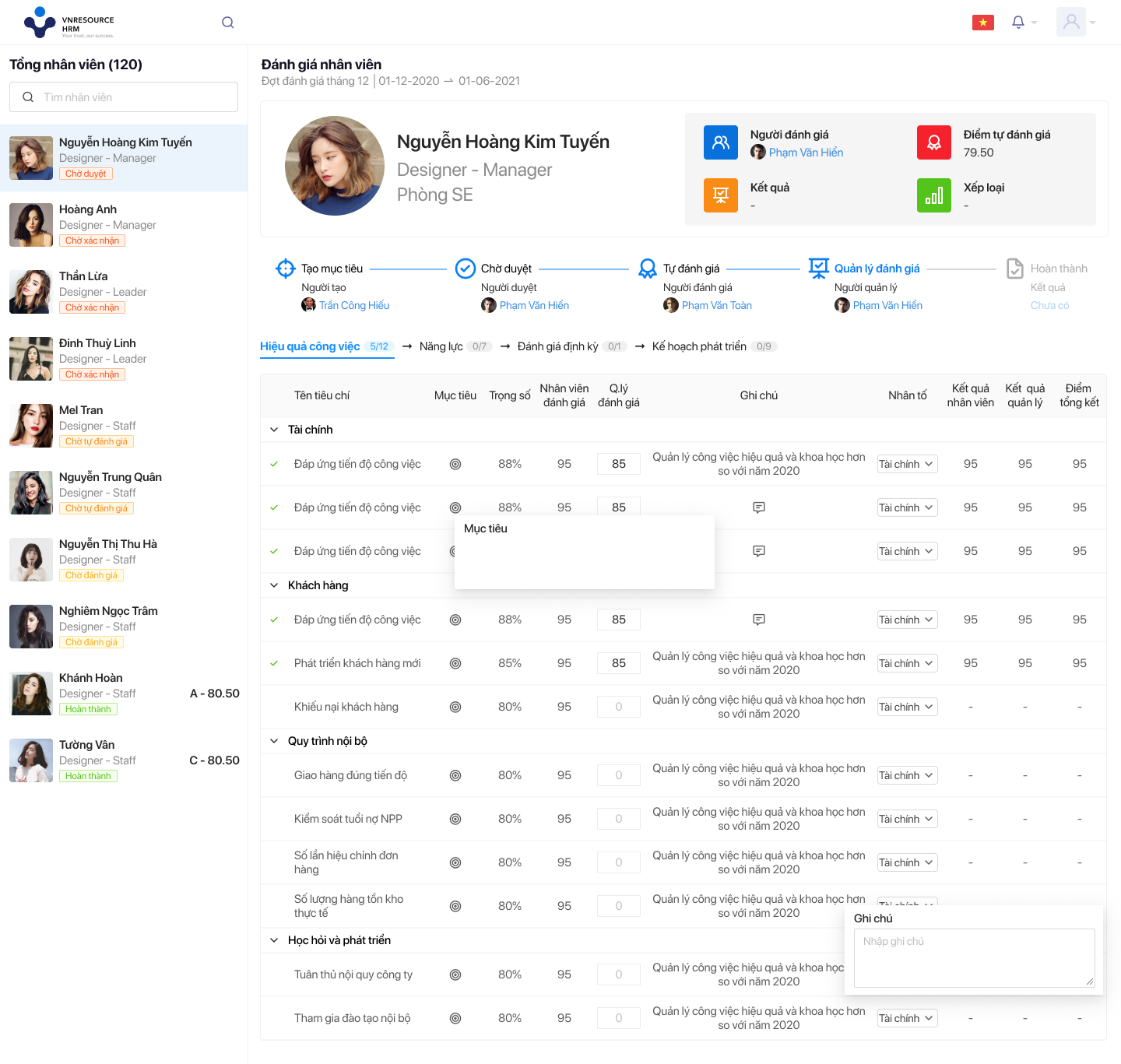Click the Vietnam flag language icon
This screenshot has height=1064, width=1121.
click(982, 23)
